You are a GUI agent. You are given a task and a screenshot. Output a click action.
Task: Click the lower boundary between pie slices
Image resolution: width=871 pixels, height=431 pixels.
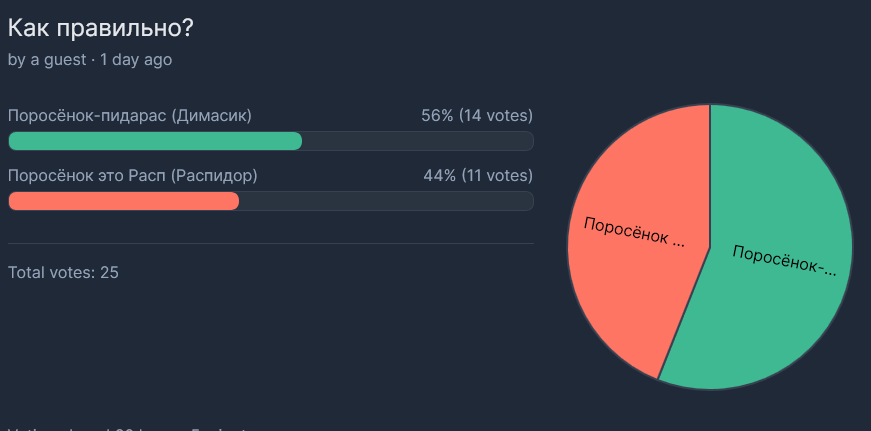point(658,379)
